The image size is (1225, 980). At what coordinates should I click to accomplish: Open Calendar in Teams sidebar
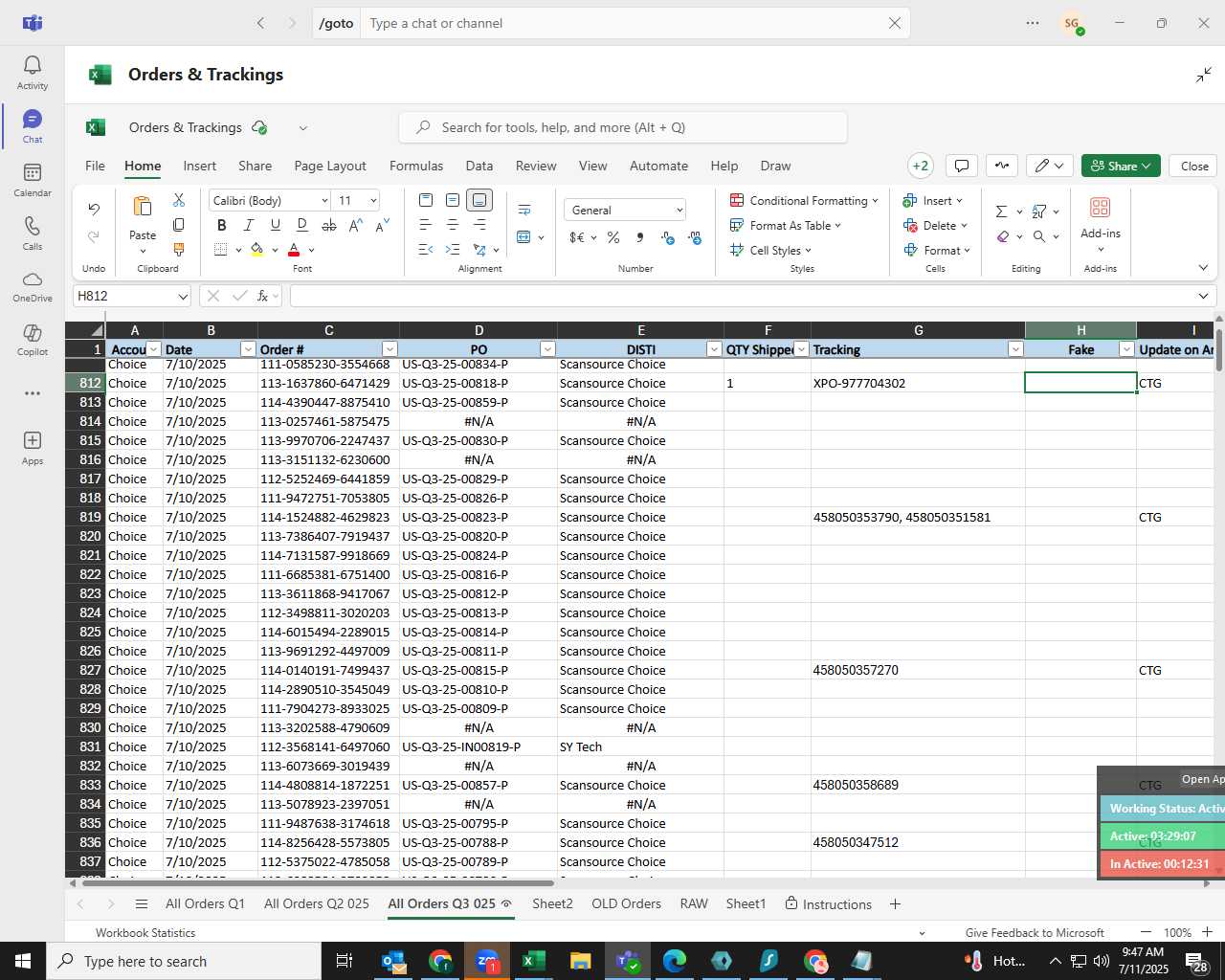click(33, 180)
